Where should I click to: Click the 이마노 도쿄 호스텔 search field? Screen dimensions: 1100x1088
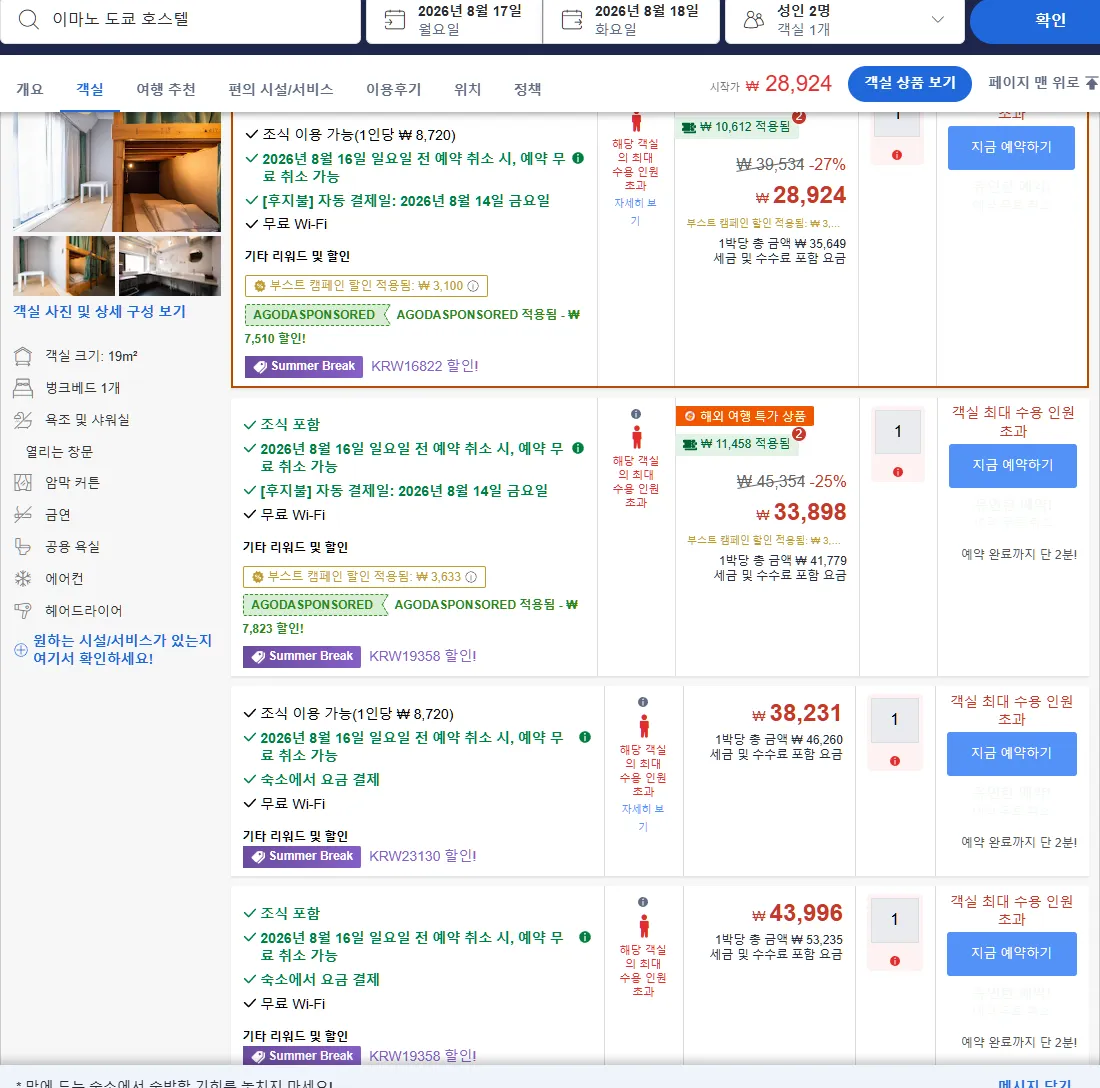(181, 20)
